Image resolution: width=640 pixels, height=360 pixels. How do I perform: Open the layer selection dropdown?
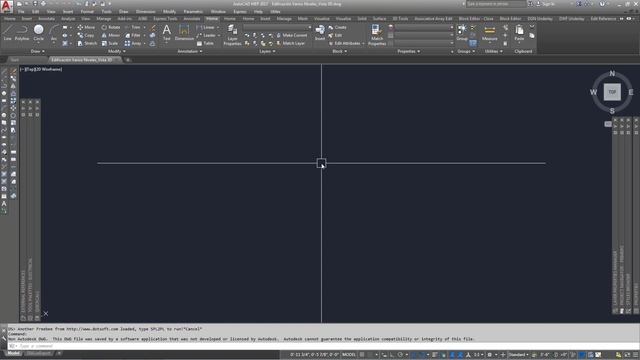(278, 27)
